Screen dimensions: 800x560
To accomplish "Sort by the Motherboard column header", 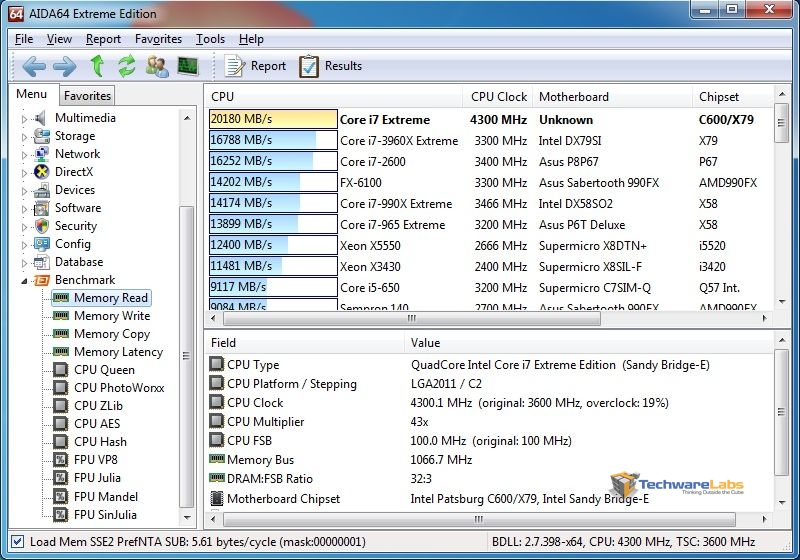I will [612, 97].
